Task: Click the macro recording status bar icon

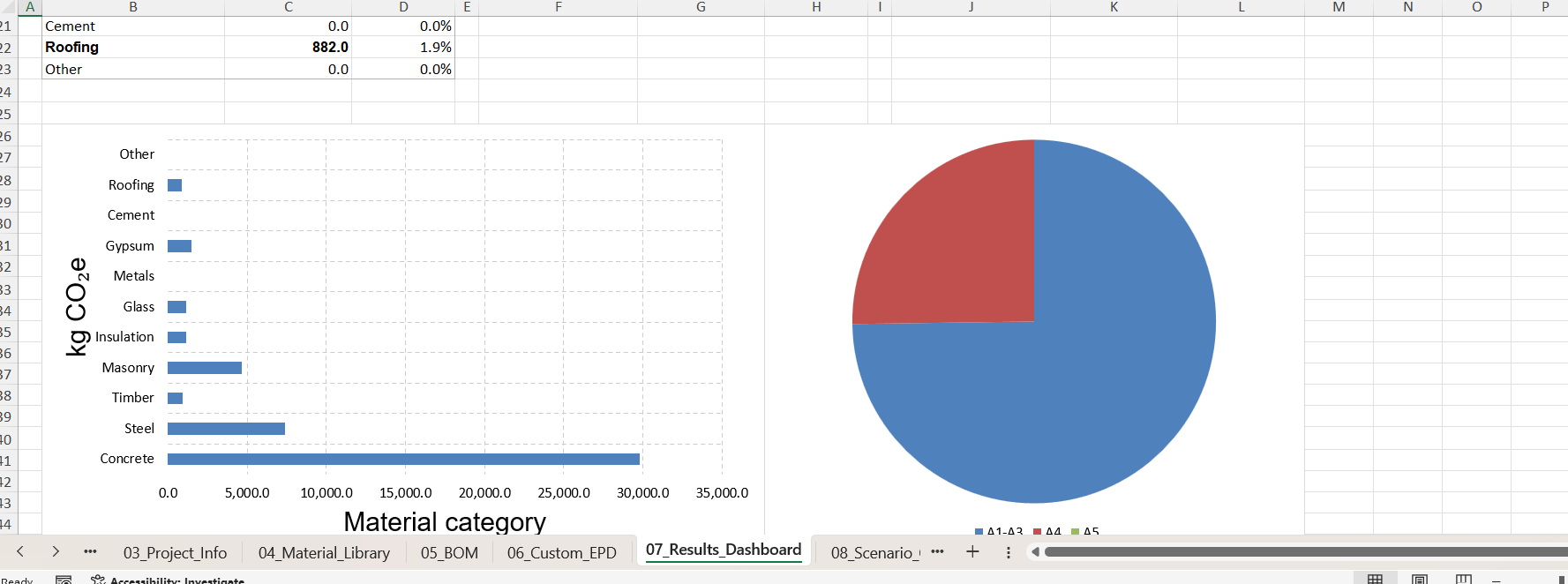Action: point(64,580)
